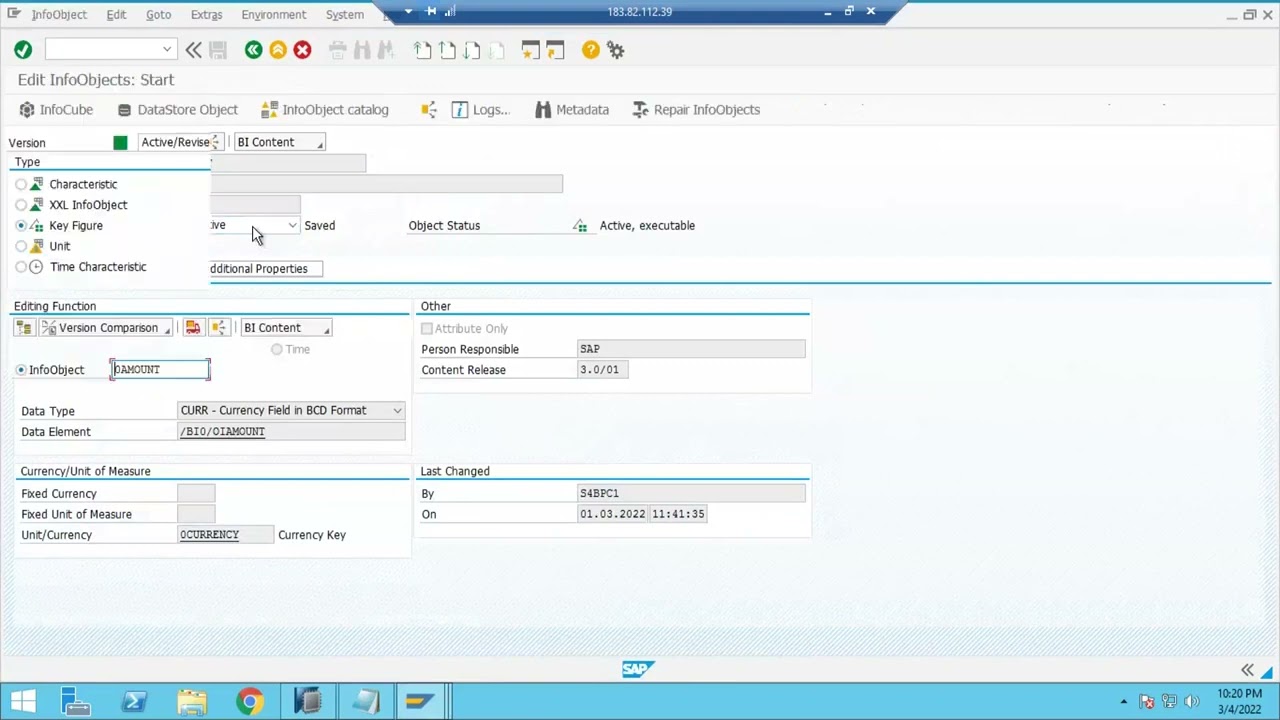Image resolution: width=1280 pixels, height=720 pixels.
Task: Select the InfoObject radio button
Action: (21, 370)
